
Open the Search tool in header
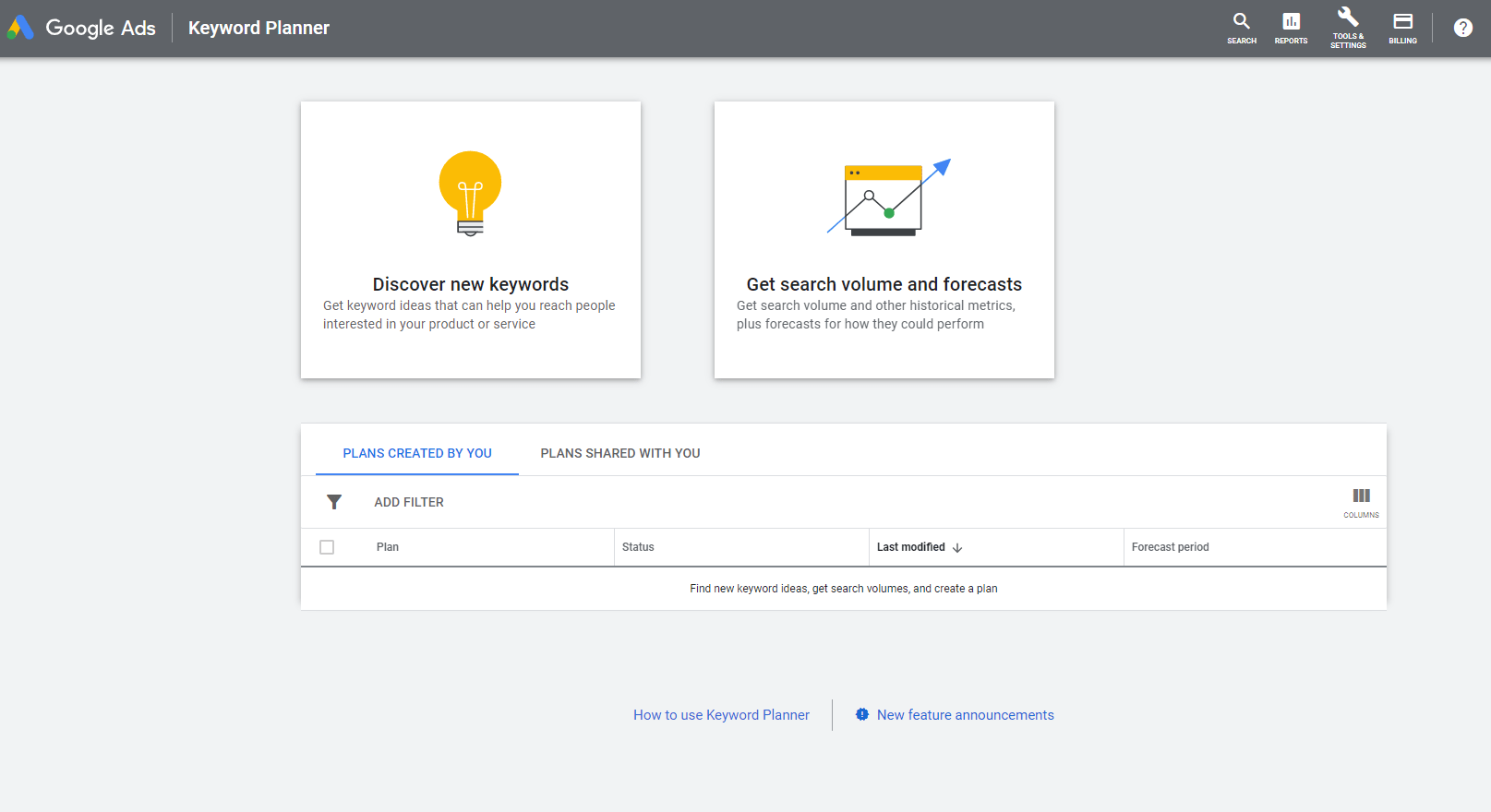(1242, 28)
